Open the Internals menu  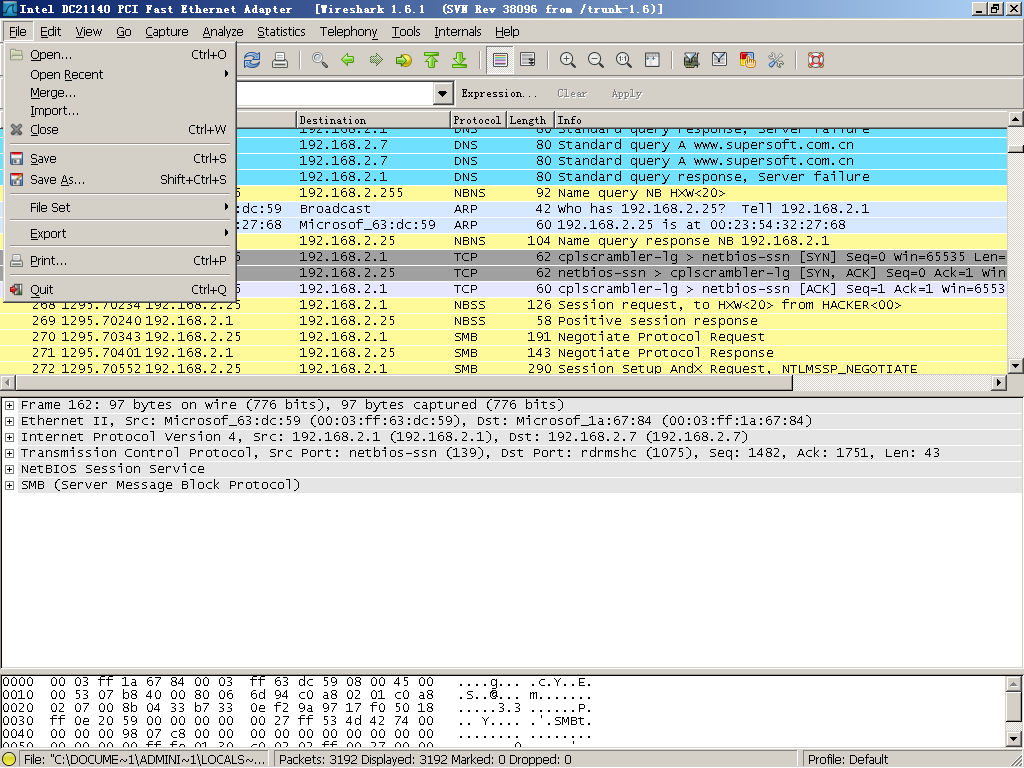pyautogui.click(x=458, y=31)
